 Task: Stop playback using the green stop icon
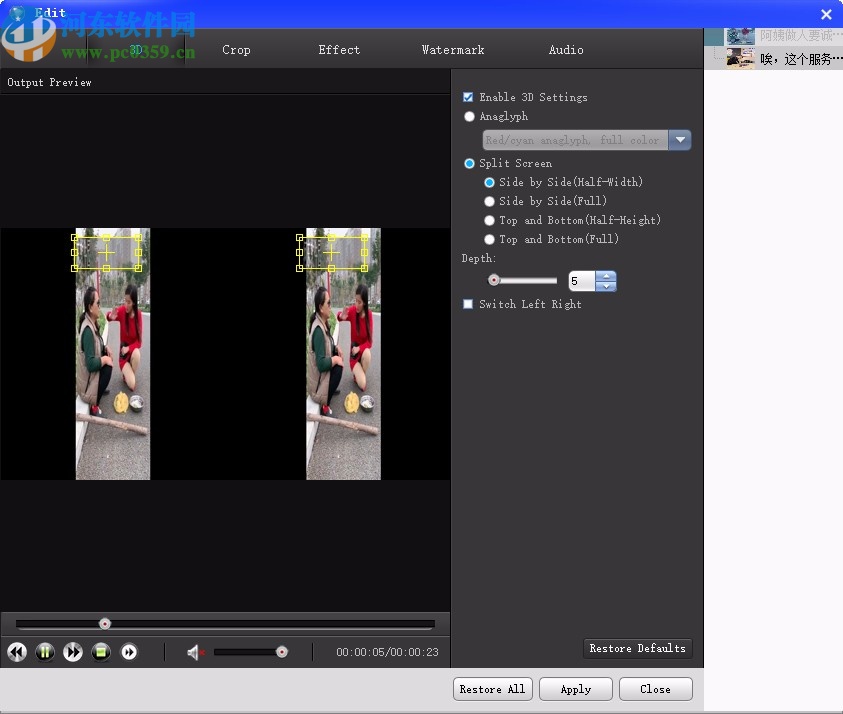pos(101,652)
